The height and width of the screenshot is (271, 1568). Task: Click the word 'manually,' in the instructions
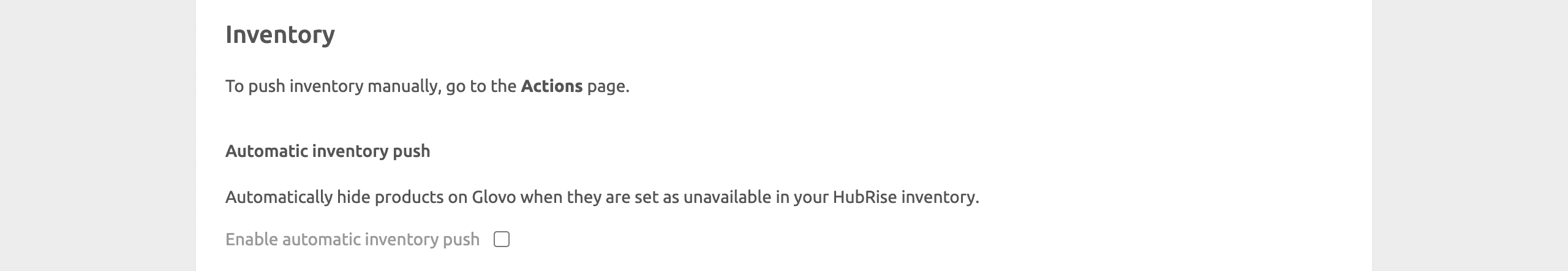404,87
